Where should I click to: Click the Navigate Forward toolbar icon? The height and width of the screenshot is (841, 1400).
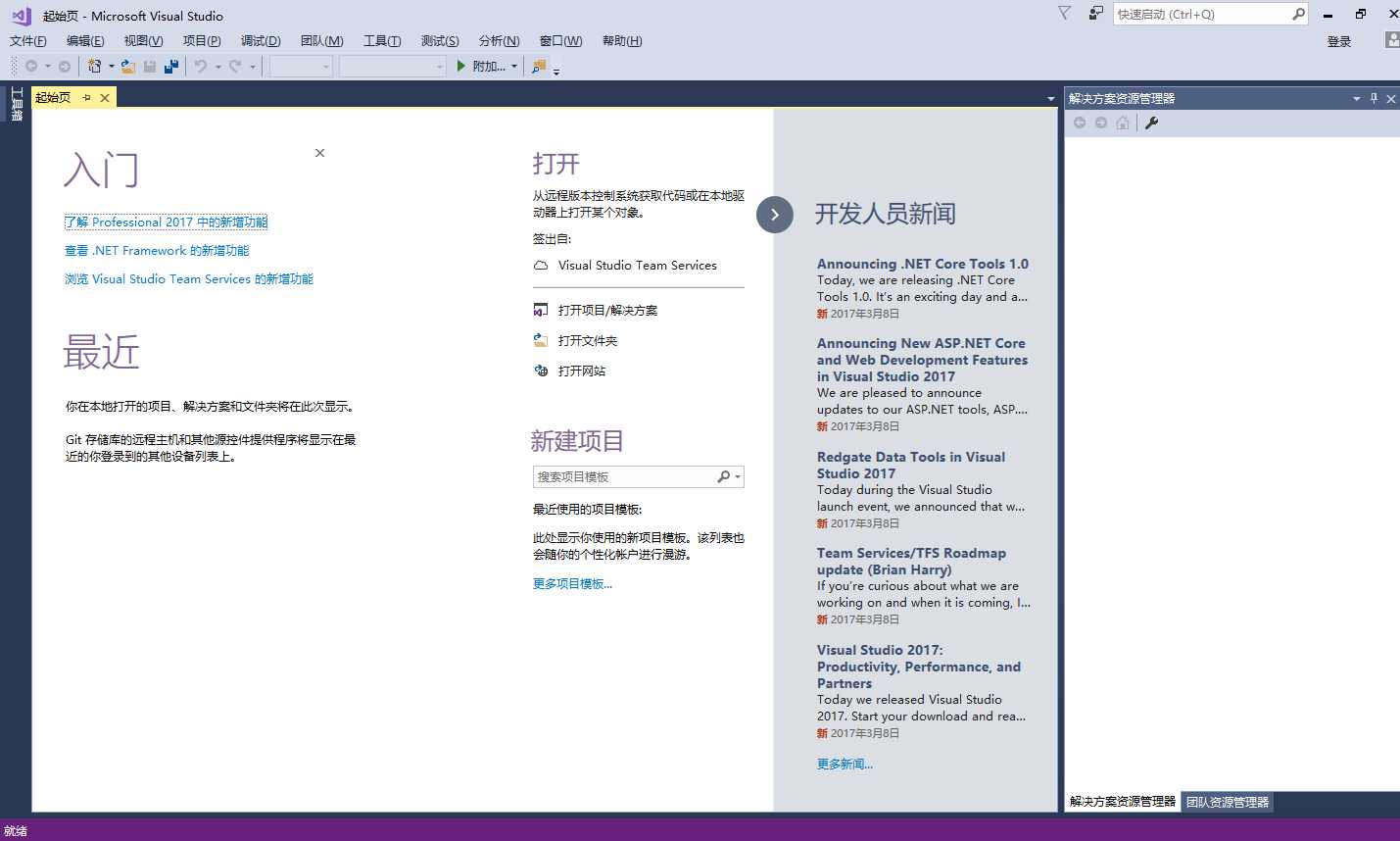point(65,67)
